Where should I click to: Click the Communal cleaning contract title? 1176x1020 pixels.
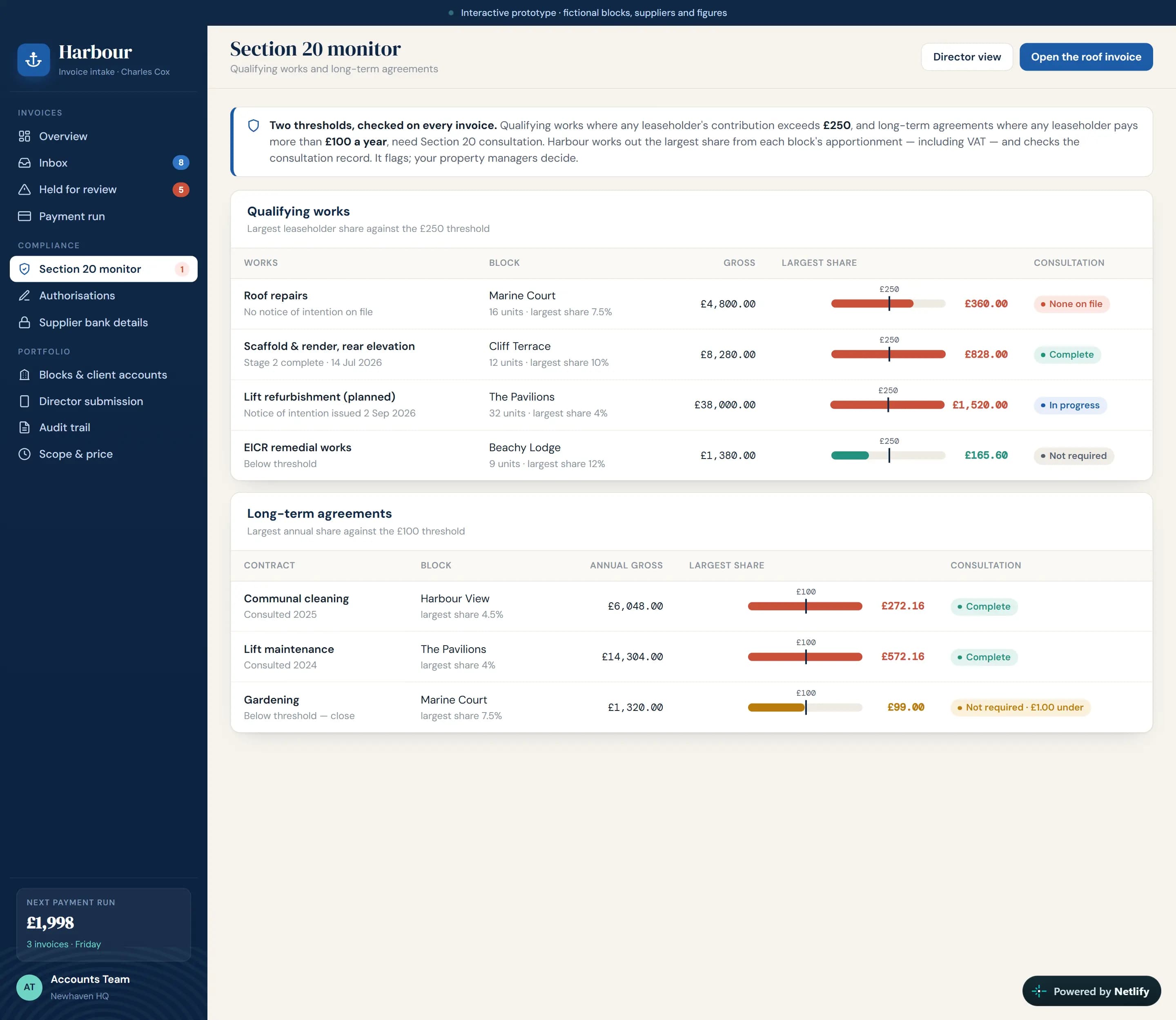(296, 598)
